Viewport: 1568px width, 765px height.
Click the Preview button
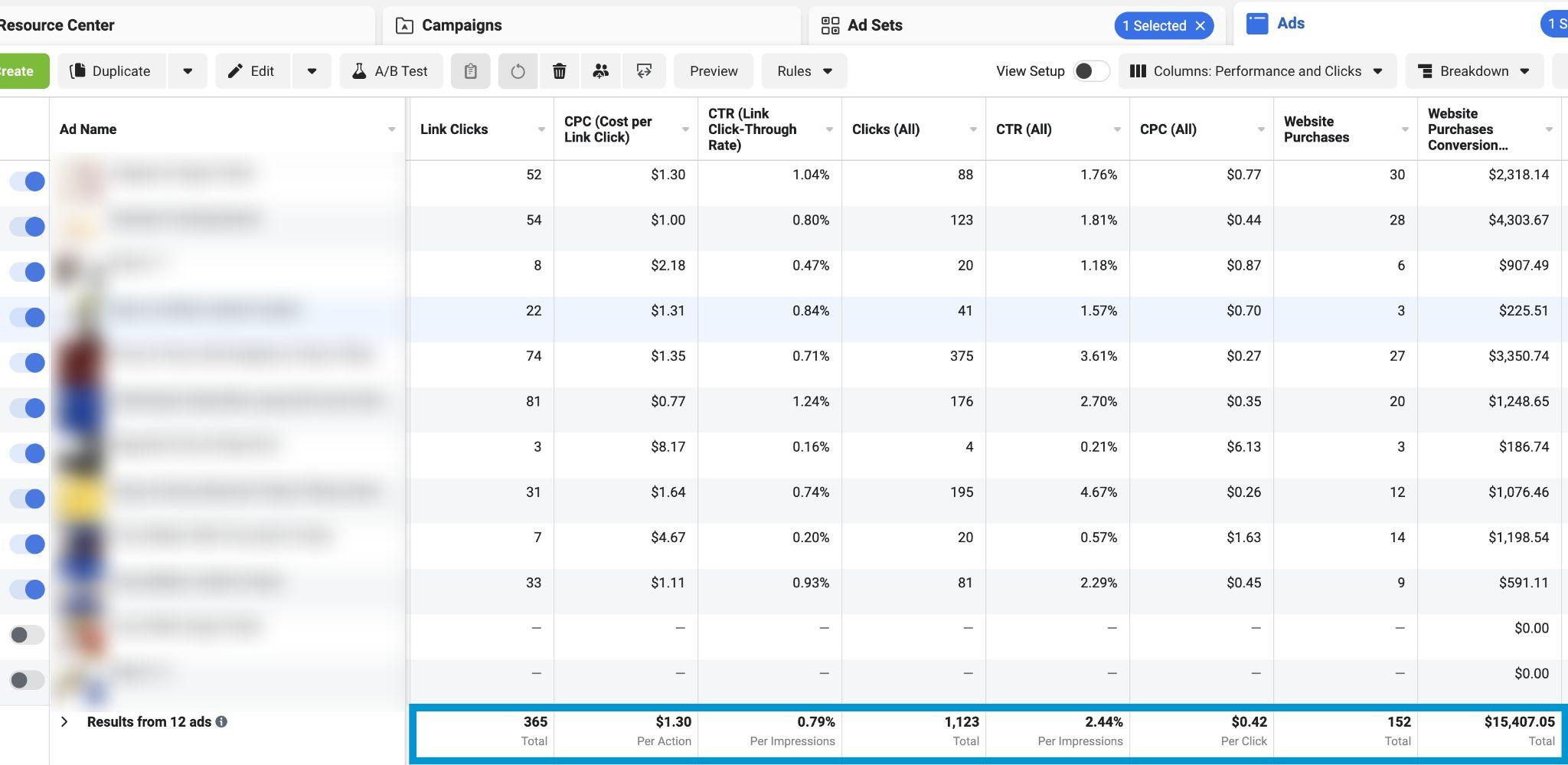point(713,71)
